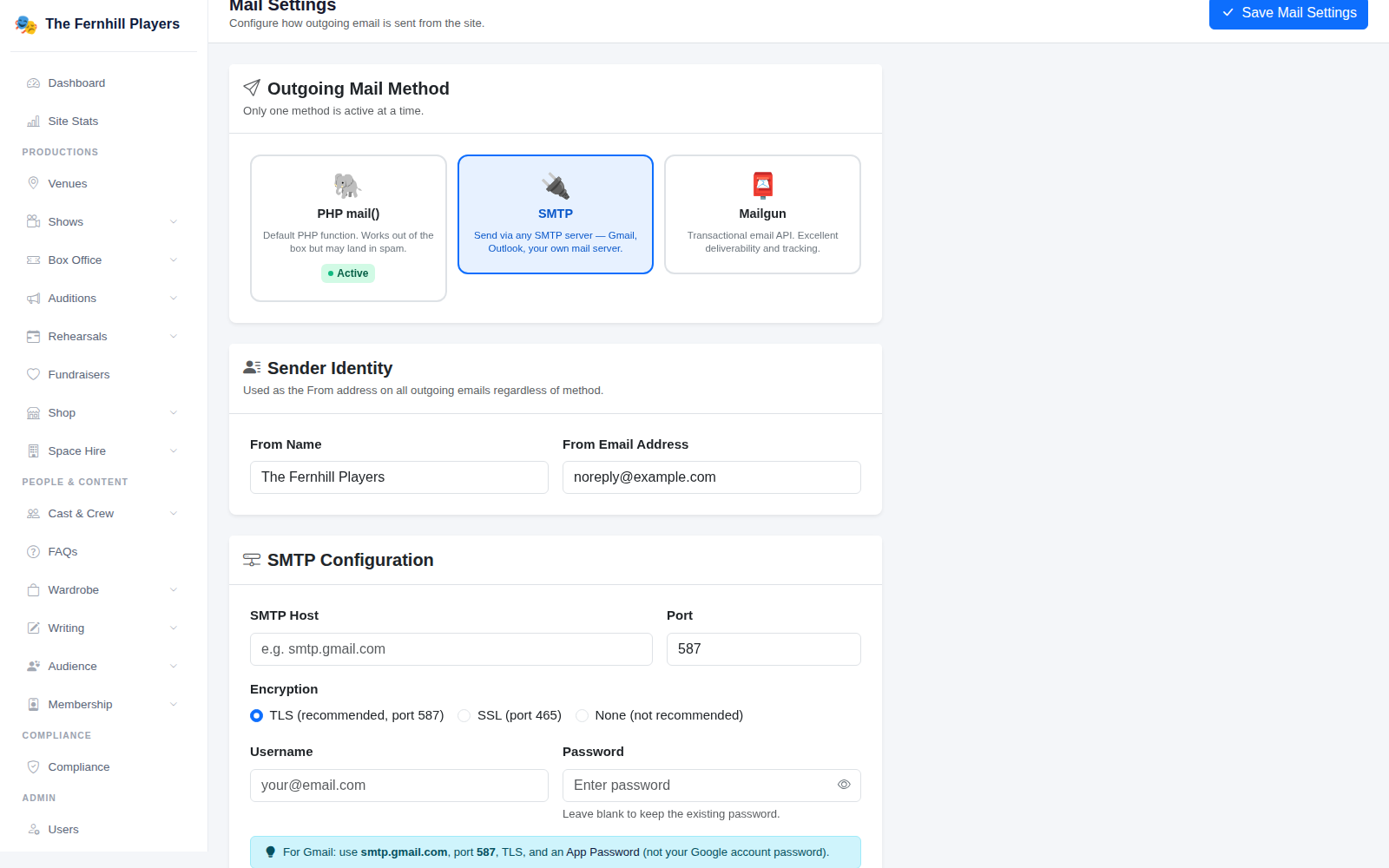Toggle password visibility eye icon
This screenshot has width=1389, height=868.
tap(844, 785)
